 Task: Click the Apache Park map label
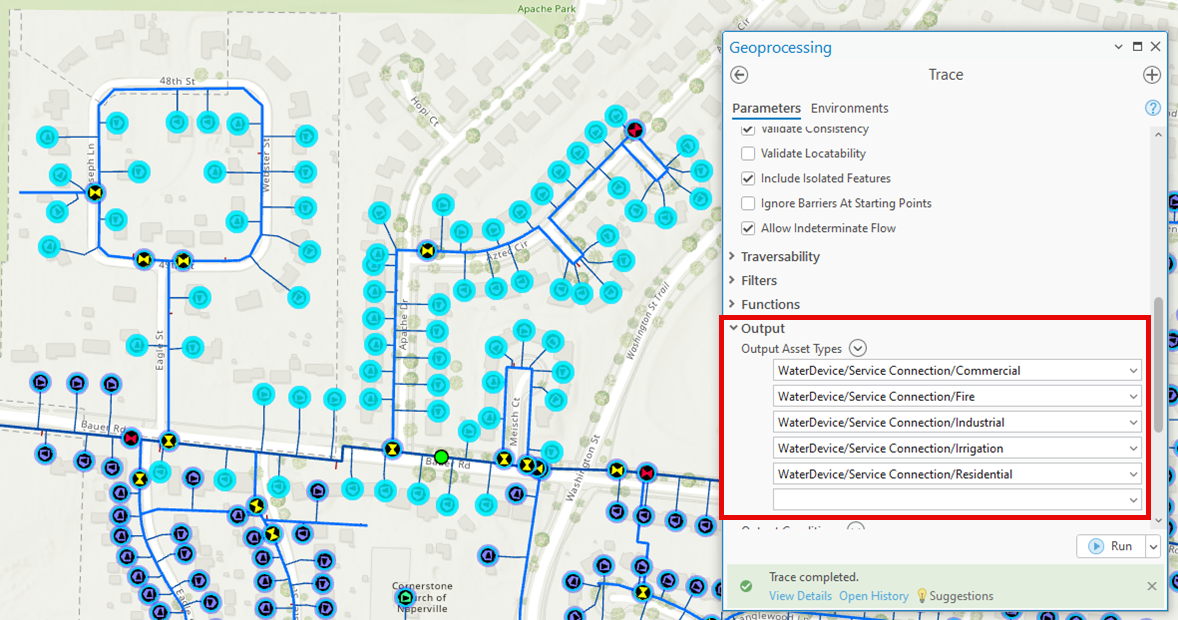click(x=547, y=9)
